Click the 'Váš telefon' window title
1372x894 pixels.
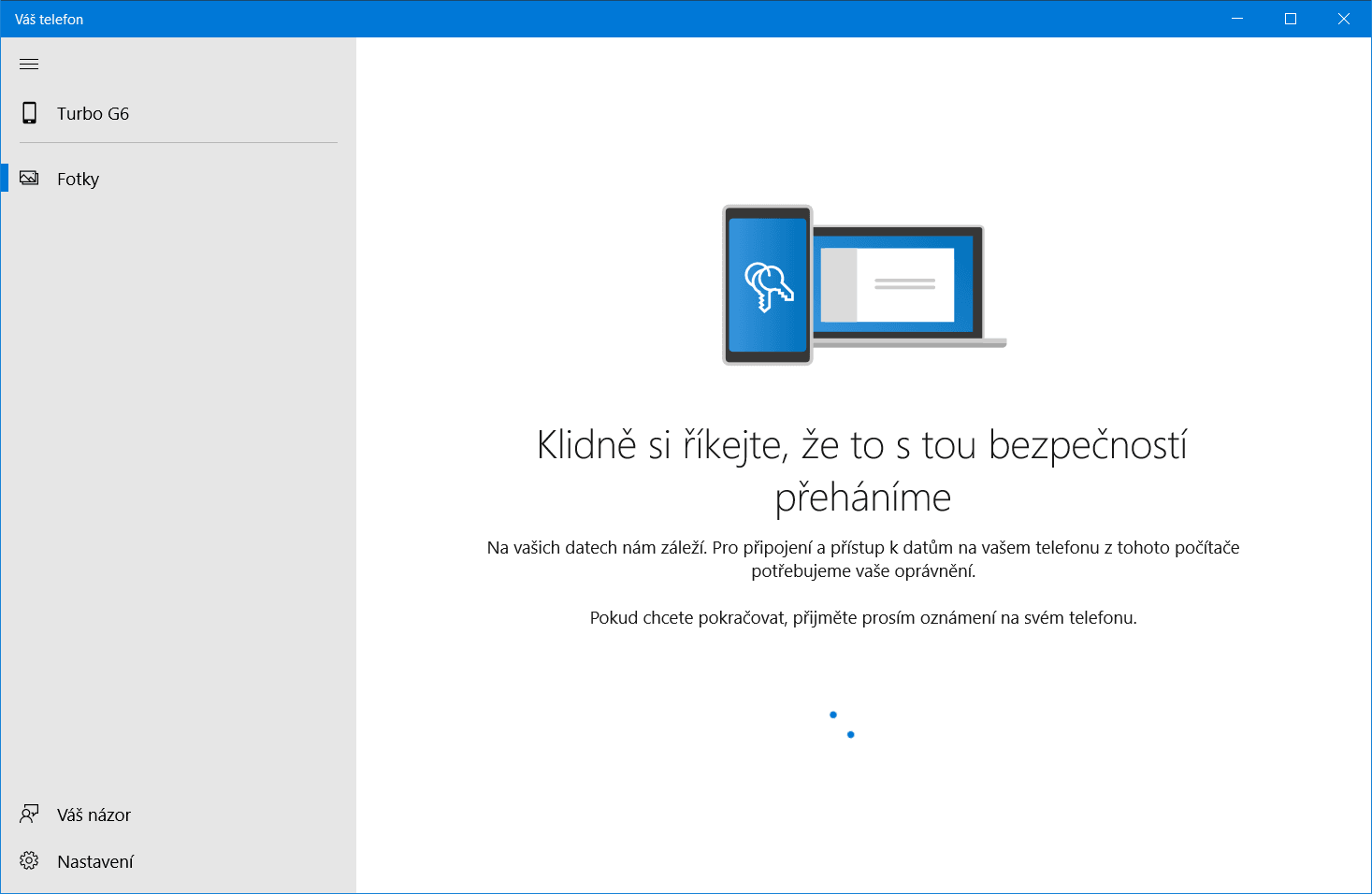[x=49, y=20]
